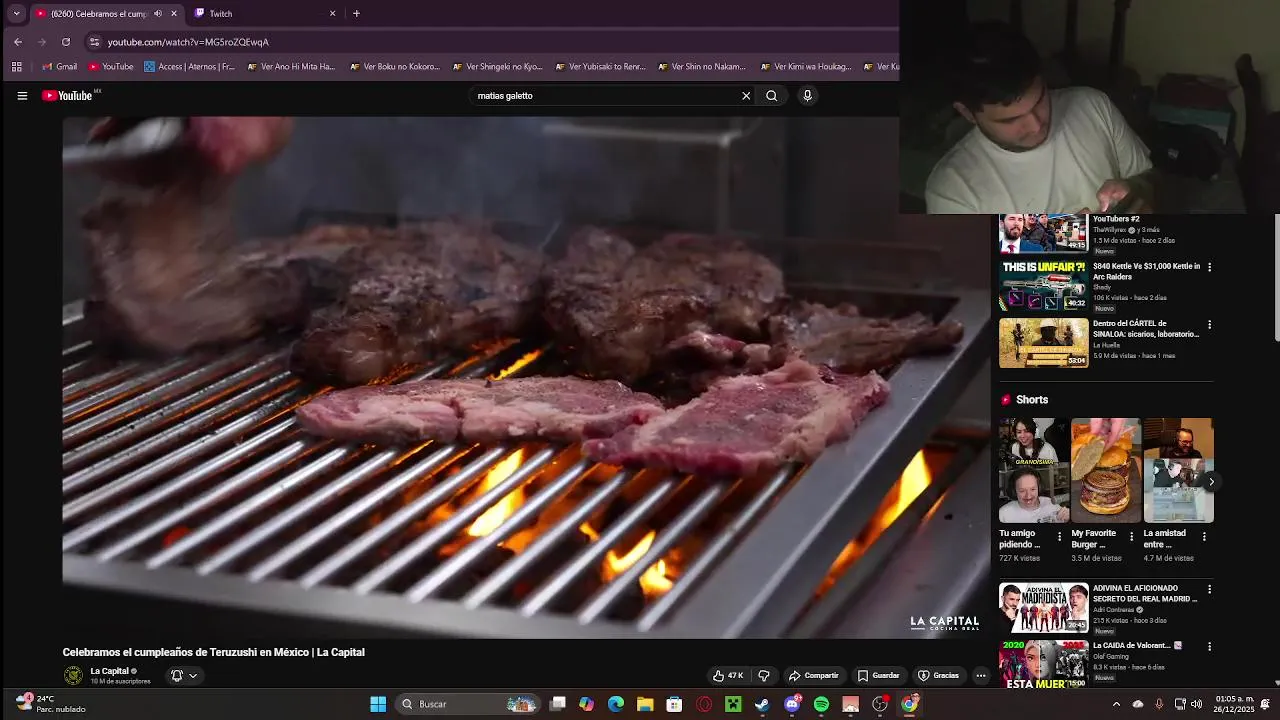The image size is (1280, 720).
Task: Click the Windows taskbar Buscar search box
Action: 467,704
